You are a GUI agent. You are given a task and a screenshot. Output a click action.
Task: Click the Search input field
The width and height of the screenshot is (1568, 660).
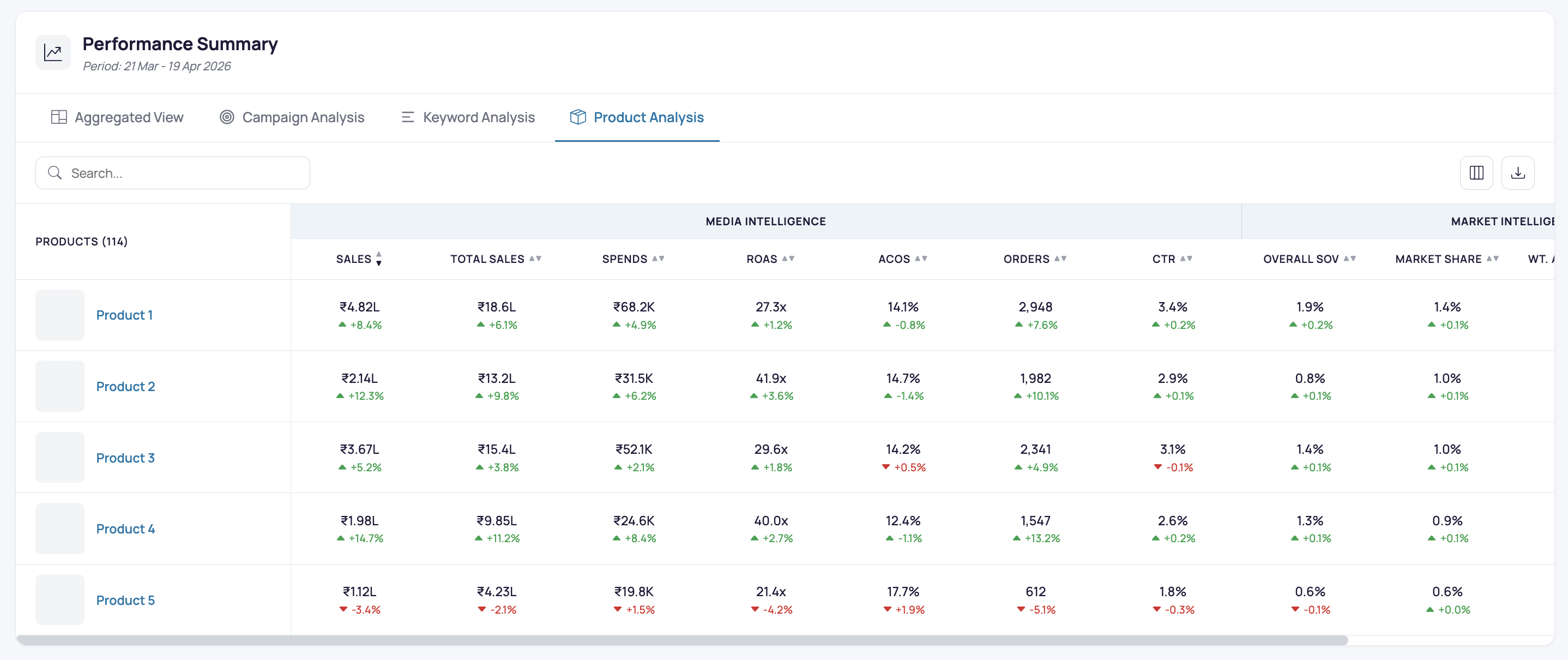[173, 173]
